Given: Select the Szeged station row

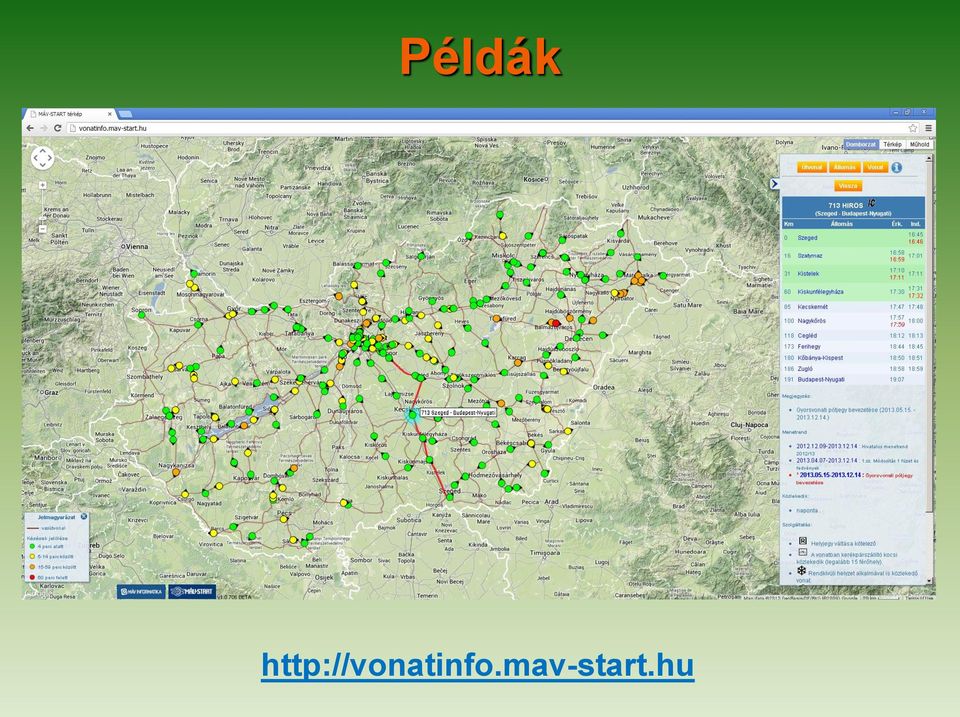Looking at the screenshot, I should [853, 238].
